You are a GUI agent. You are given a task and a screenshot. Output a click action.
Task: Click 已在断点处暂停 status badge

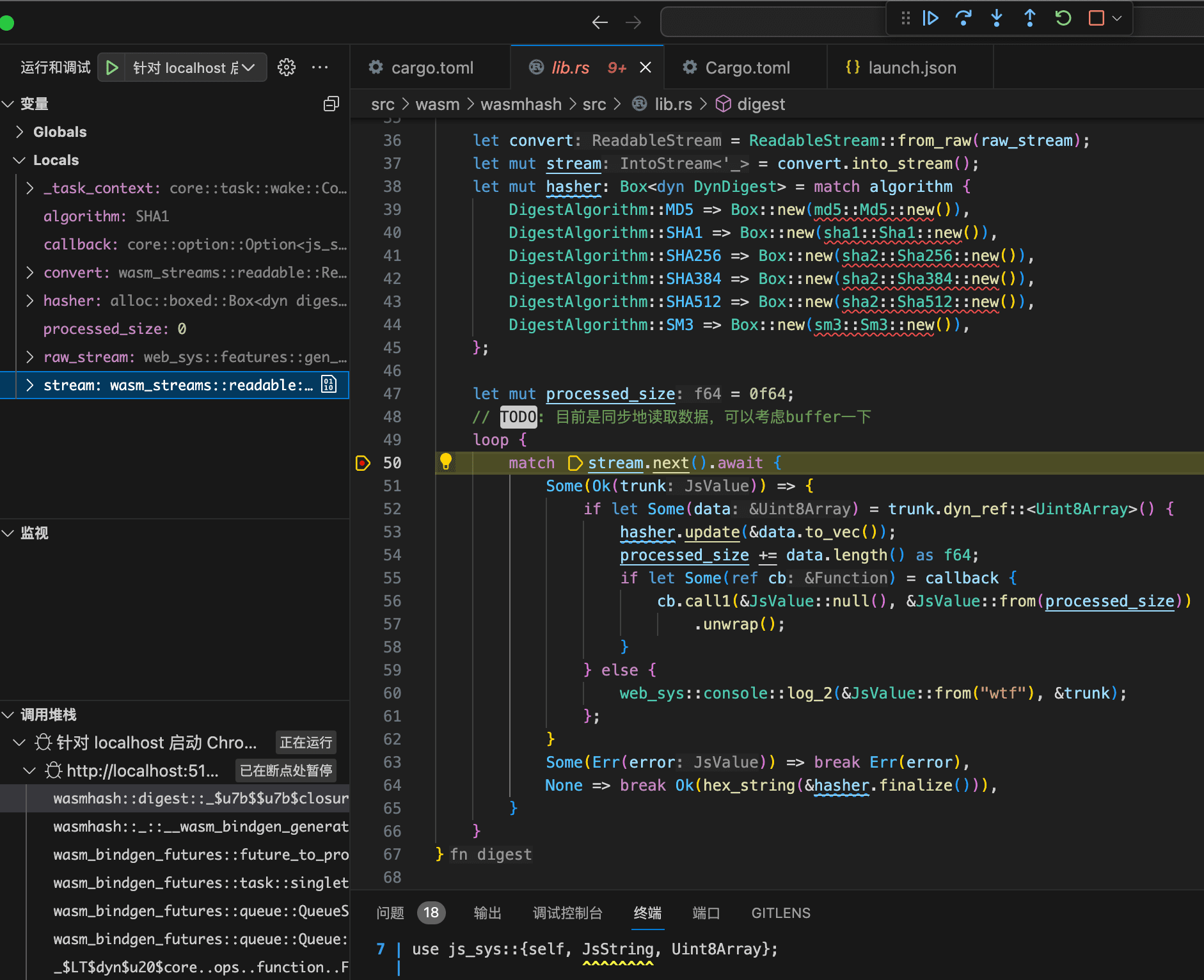(286, 771)
